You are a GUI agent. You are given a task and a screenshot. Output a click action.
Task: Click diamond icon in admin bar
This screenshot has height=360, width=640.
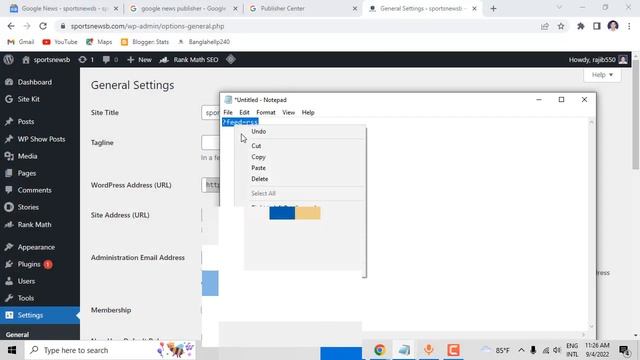pyautogui.click(x=231, y=60)
